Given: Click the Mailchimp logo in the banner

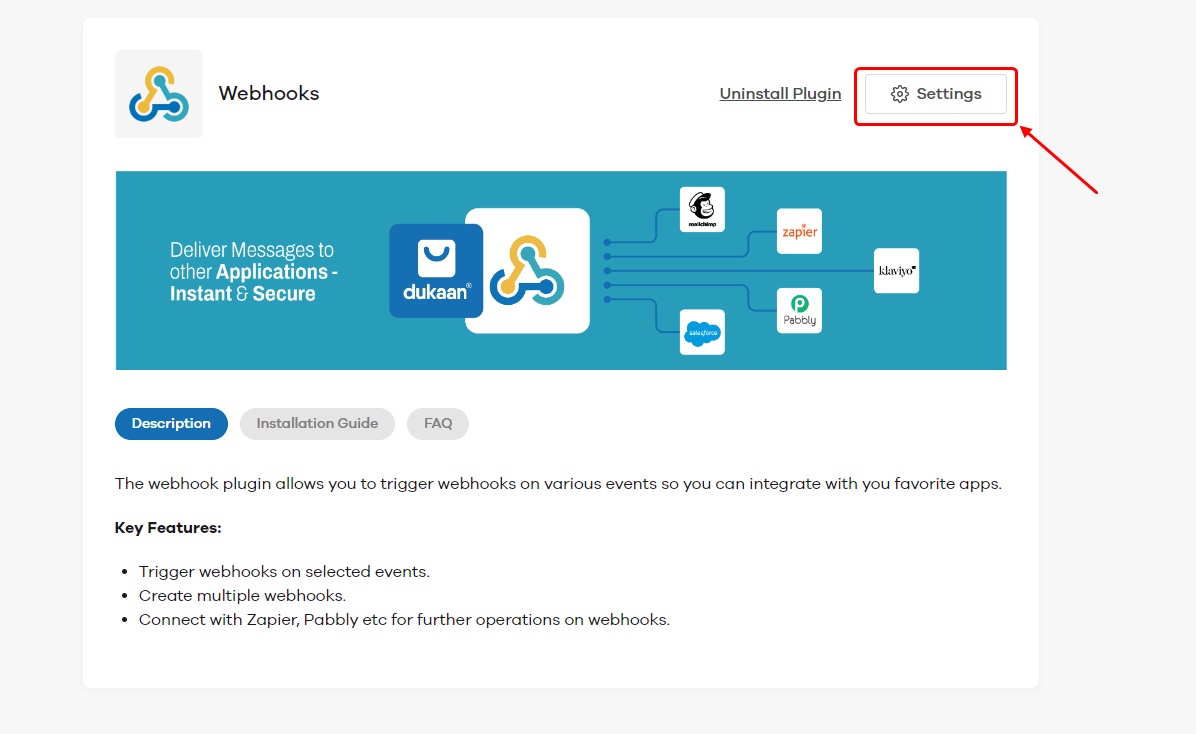Looking at the screenshot, I should [702, 209].
